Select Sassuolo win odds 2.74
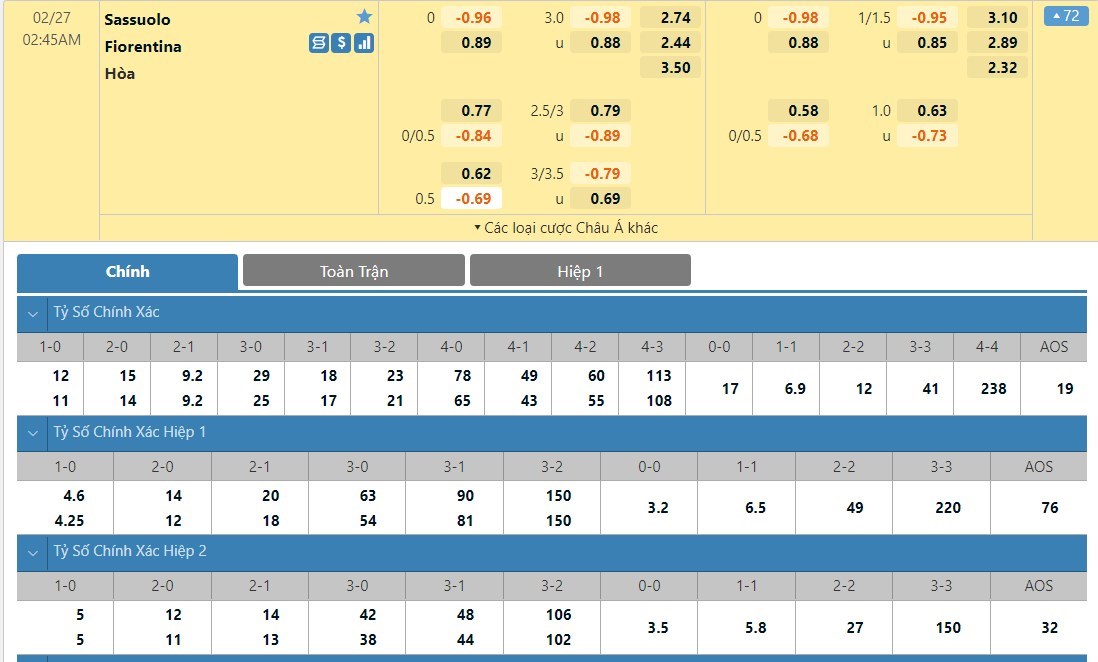 [x=669, y=18]
